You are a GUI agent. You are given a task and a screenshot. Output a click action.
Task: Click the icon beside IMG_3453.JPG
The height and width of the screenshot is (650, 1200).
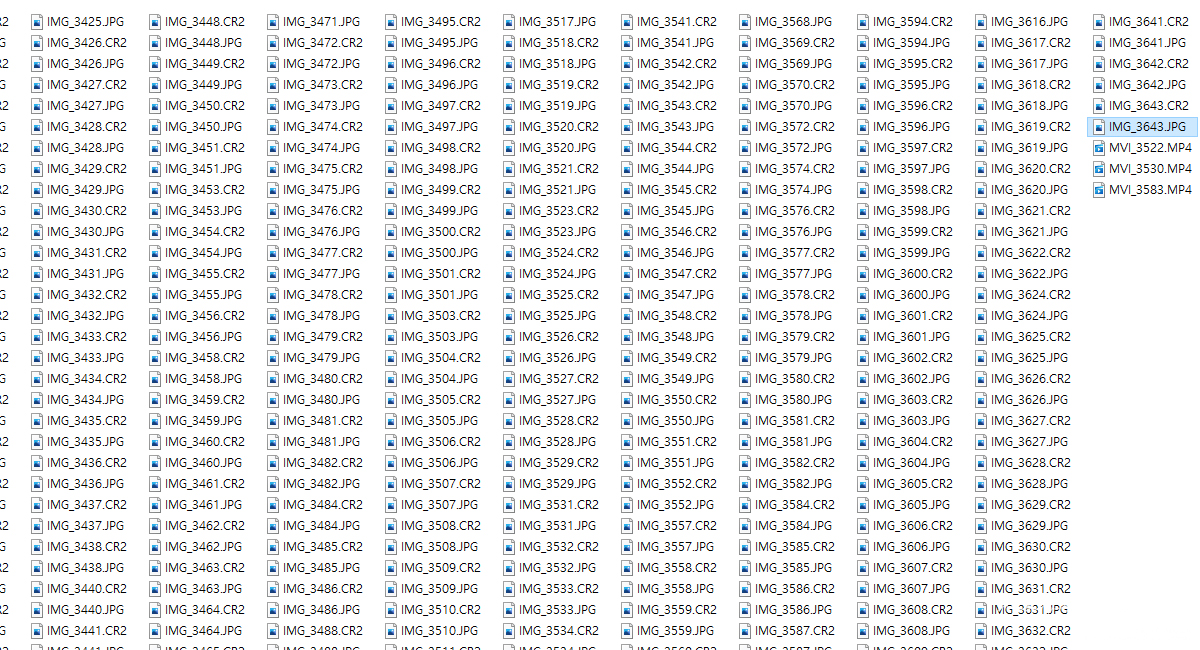click(x=155, y=210)
